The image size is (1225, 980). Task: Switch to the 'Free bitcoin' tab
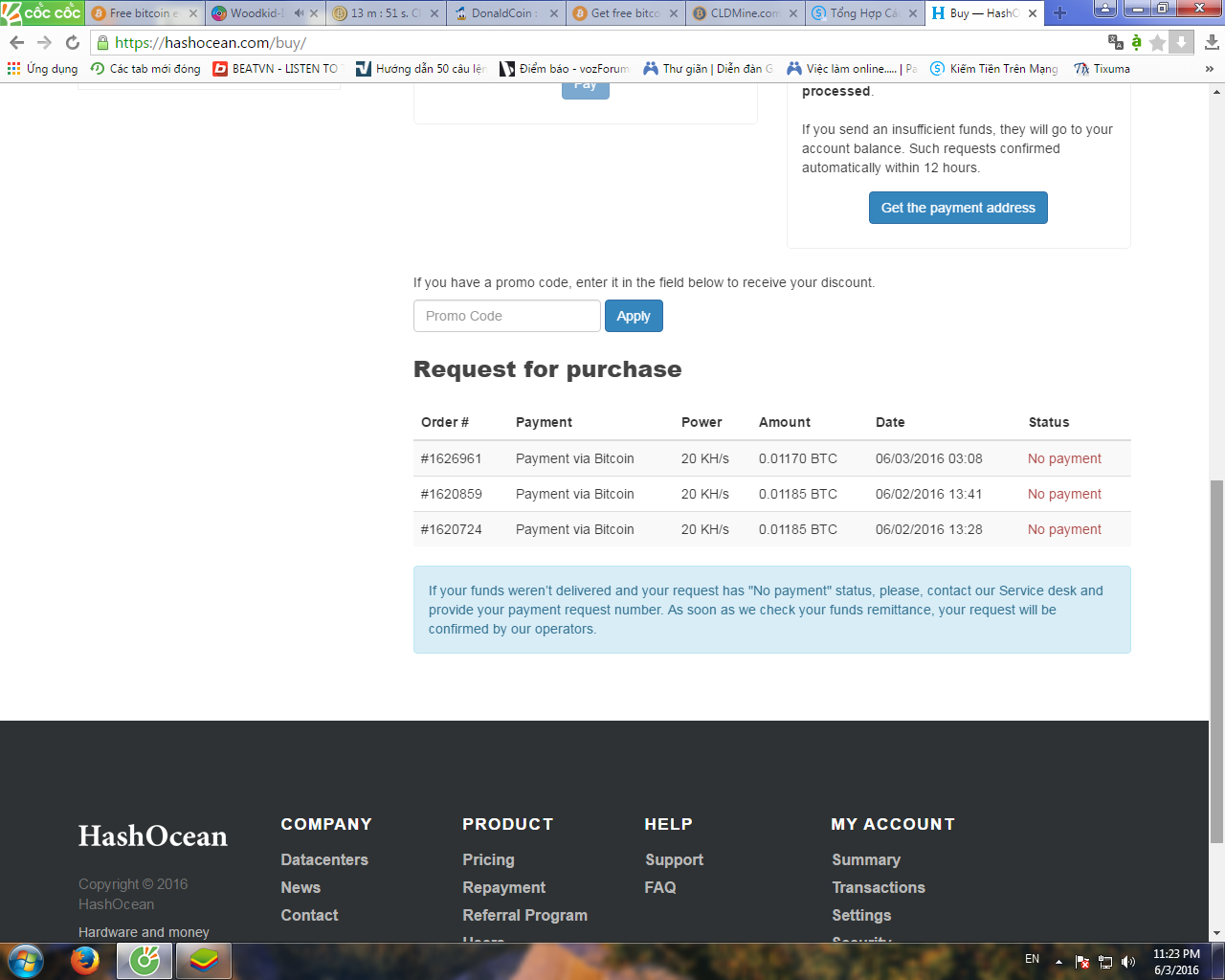click(144, 13)
